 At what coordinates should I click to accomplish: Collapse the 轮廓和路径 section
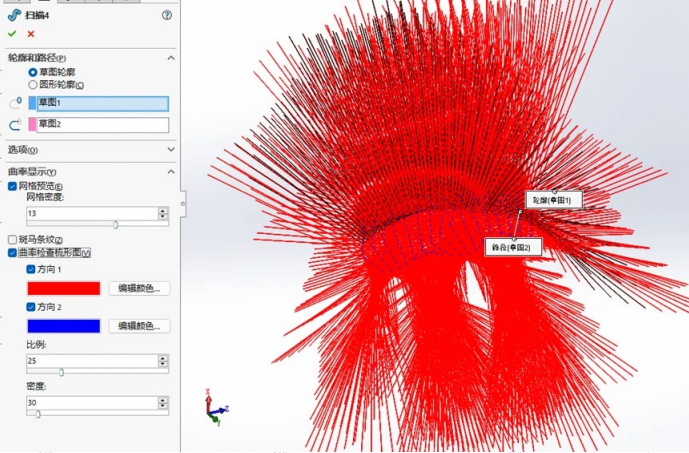(171, 58)
